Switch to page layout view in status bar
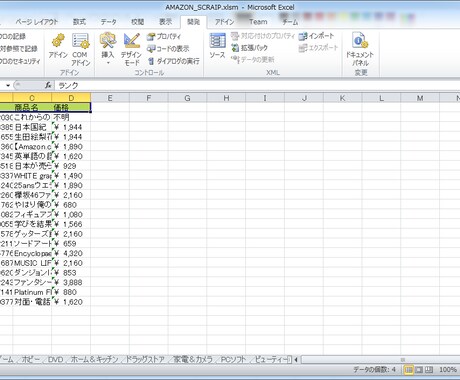The height and width of the screenshot is (380, 460). tap(419, 369)
